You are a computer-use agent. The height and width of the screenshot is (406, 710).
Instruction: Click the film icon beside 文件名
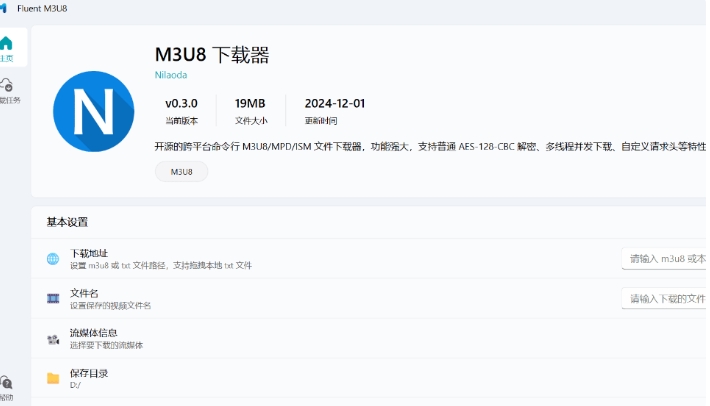53,298
